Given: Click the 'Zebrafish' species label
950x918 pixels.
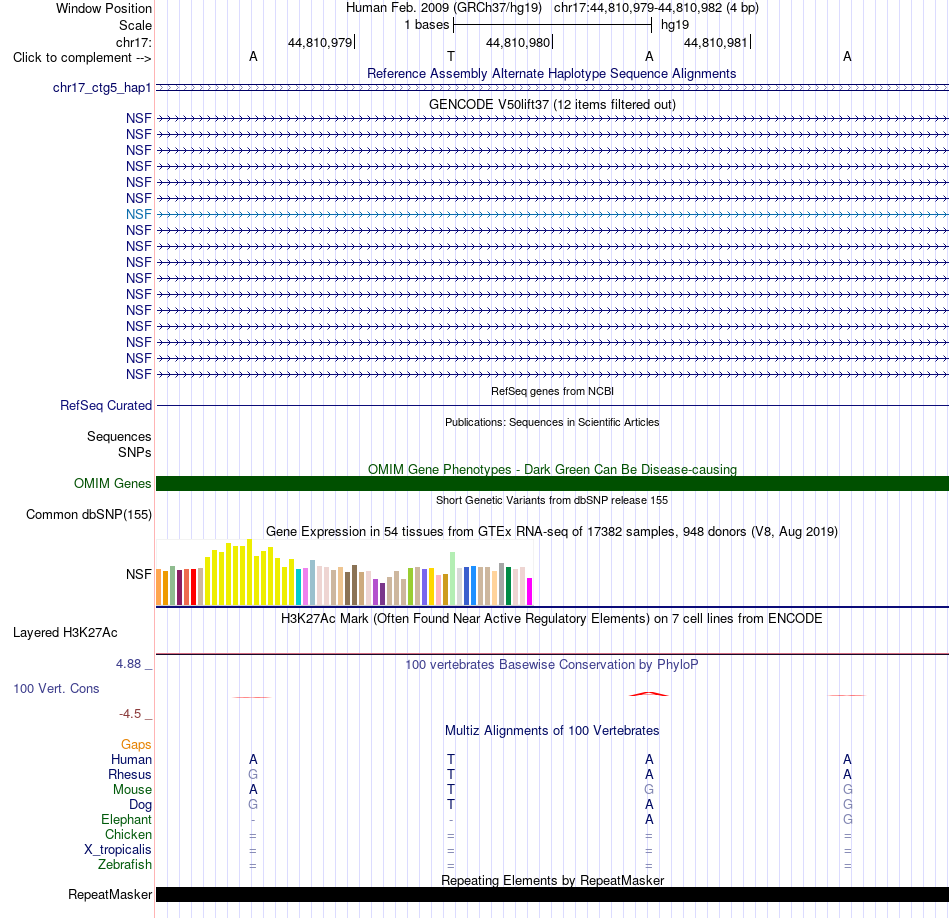Looking at the screenshot, I should pyautogui.click(x=125, y=865).
